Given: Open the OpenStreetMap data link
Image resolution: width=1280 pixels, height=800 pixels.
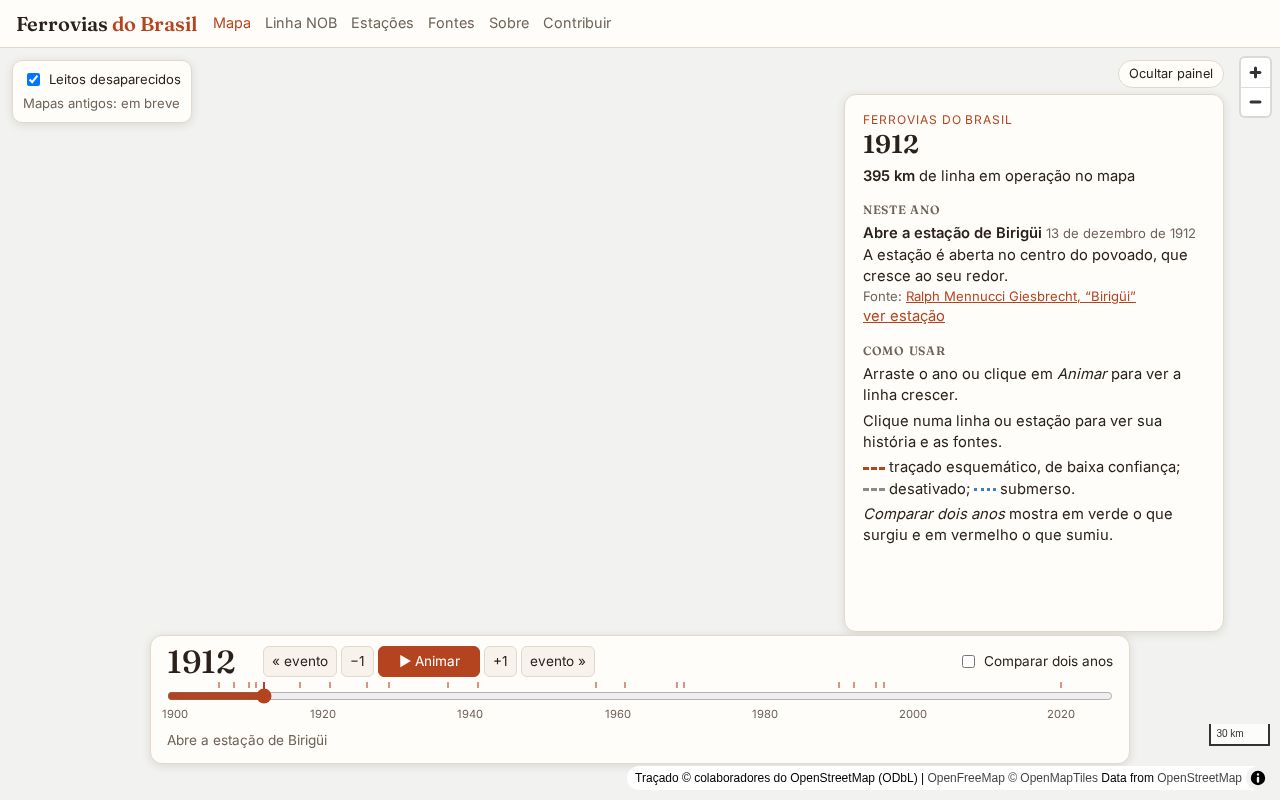Looking at the screenshot, I should point(1199,778).
